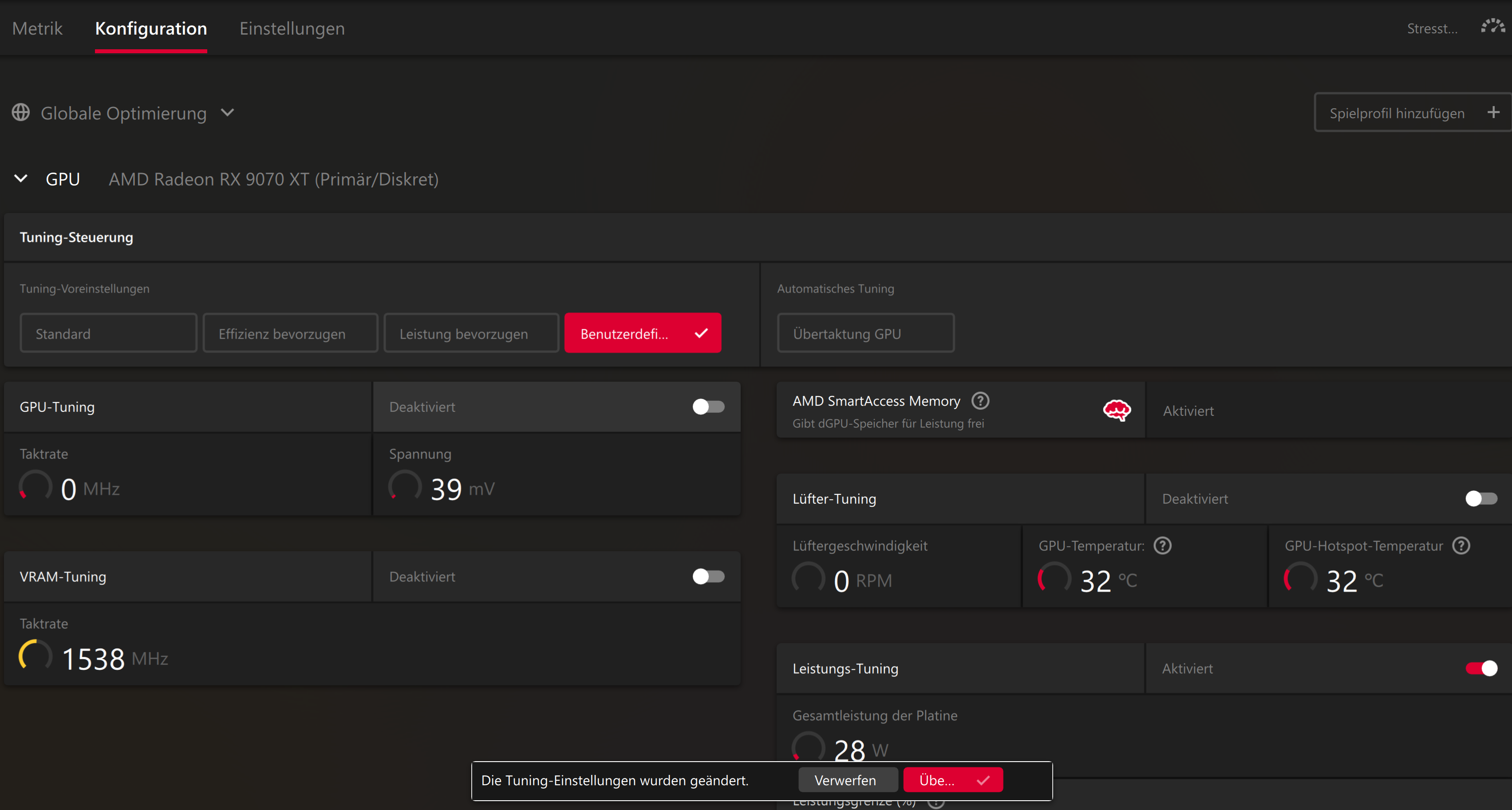Click the plus icon in Spielprofil hinzufügen
This screenshot has width=1512, height=810.
tap(1493, 113)
